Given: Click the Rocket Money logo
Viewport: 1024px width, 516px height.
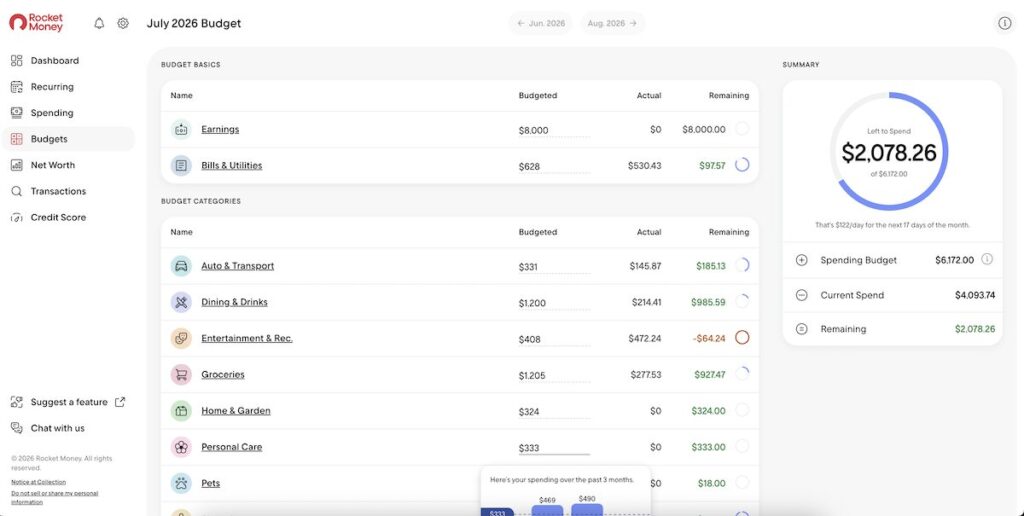Looking at the screenshot, I should click(36, 23).
